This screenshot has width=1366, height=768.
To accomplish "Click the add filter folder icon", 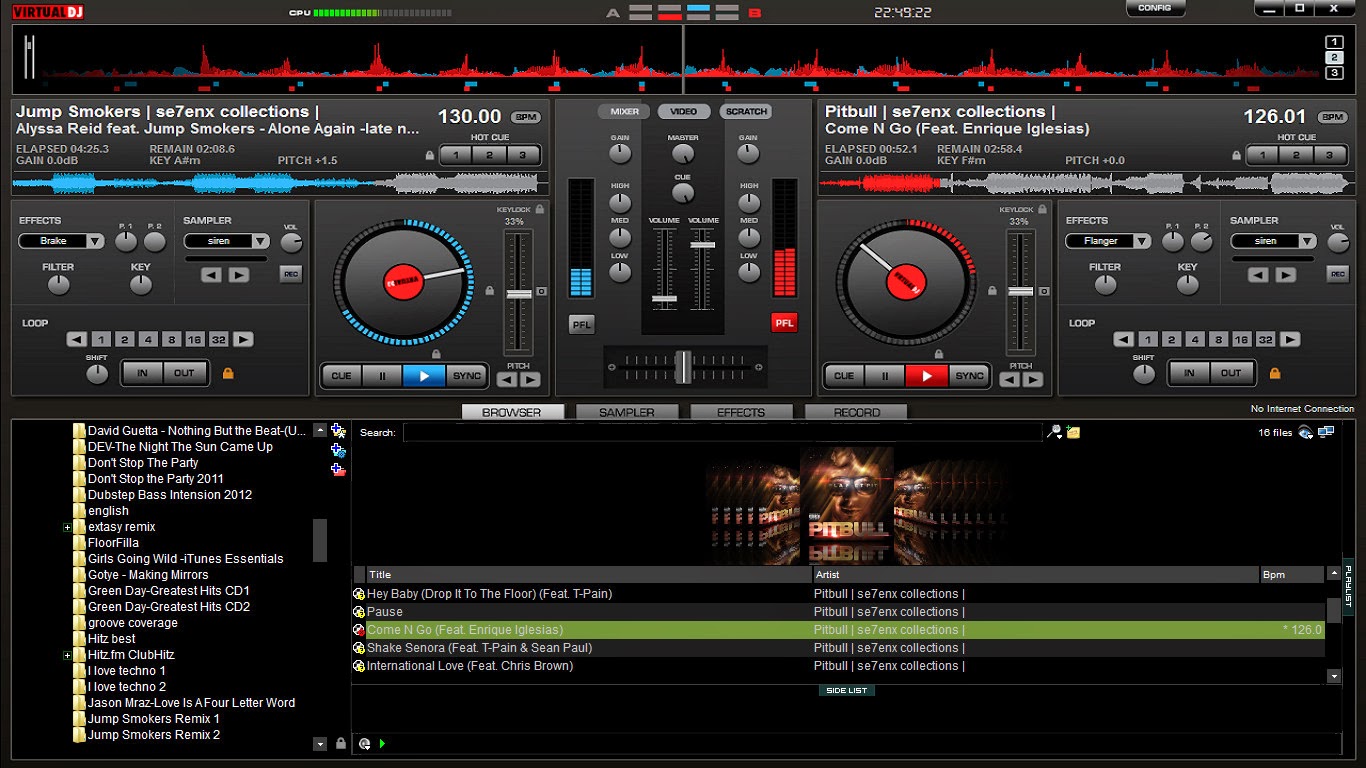I will [x=338, y=450].
